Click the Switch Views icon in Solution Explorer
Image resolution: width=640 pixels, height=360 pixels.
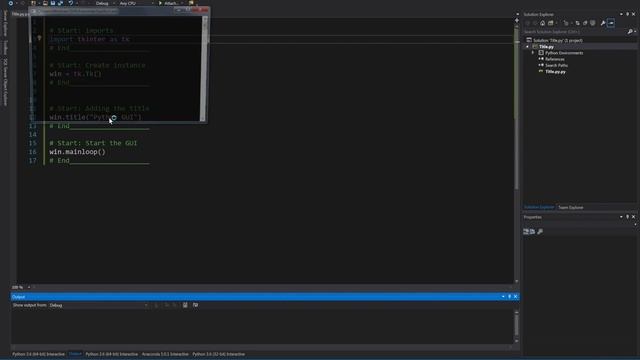(x=551, y=23)
